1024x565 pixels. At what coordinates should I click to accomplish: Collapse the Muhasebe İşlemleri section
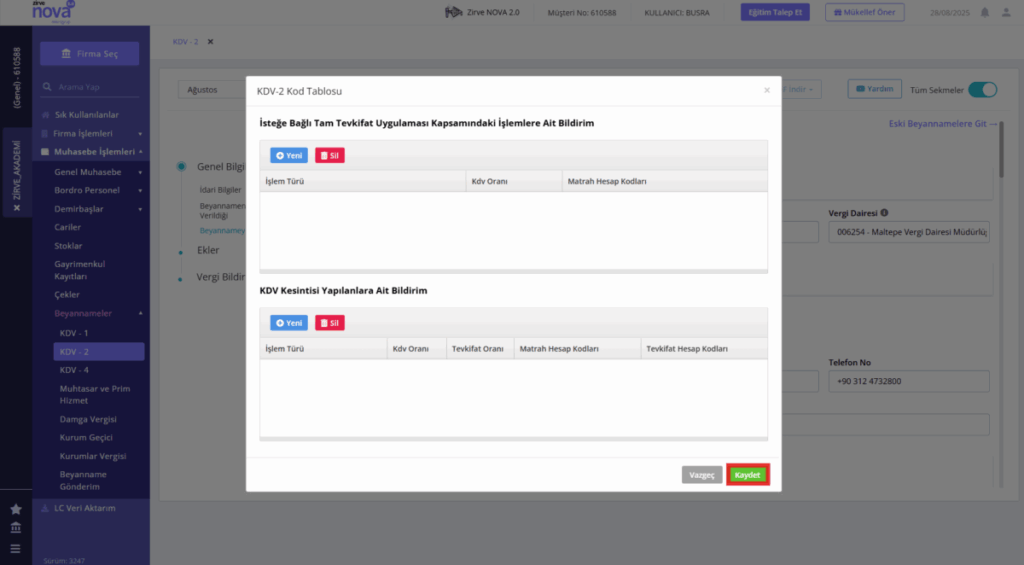(x=91, y=152)
